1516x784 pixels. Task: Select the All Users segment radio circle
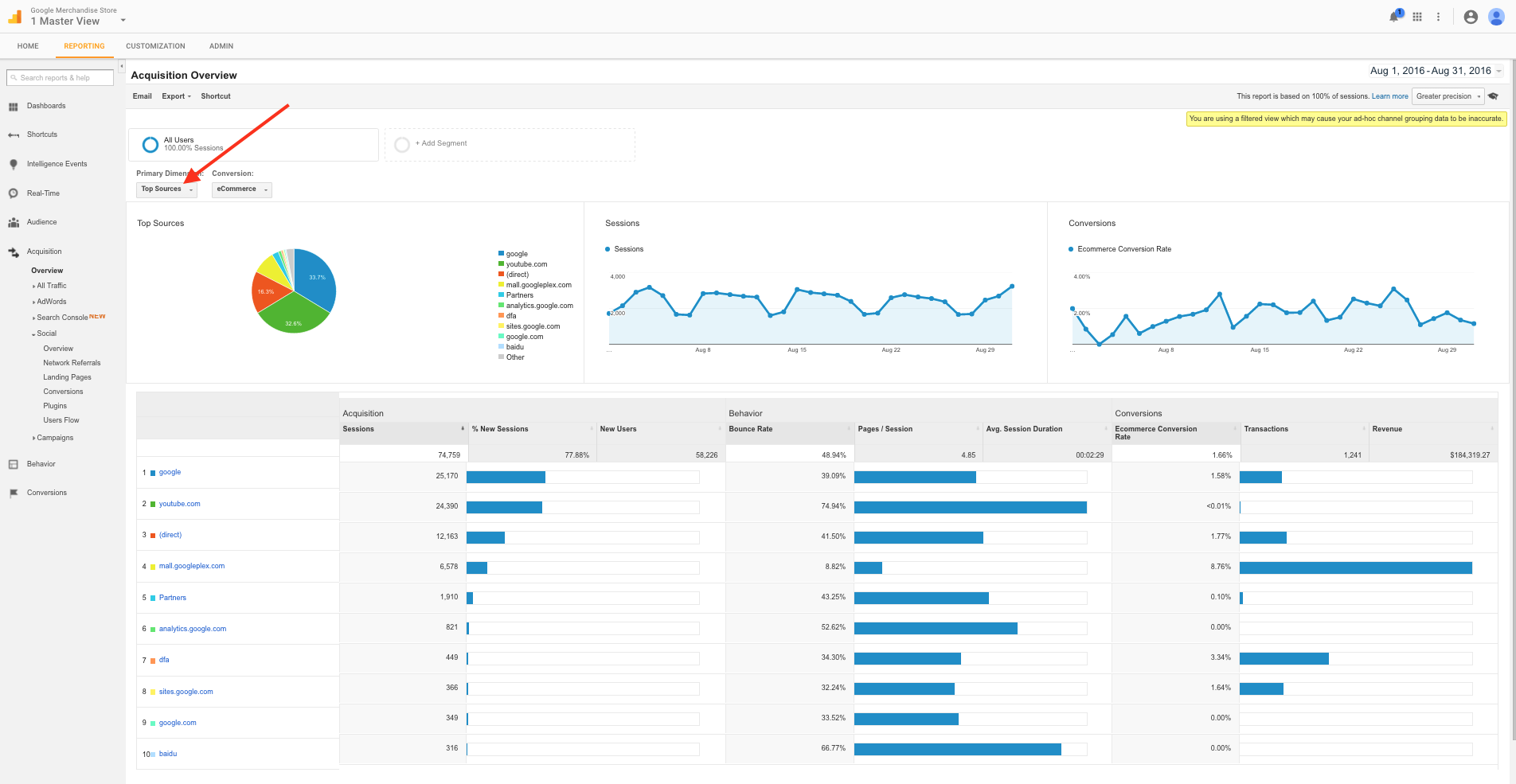150,144
